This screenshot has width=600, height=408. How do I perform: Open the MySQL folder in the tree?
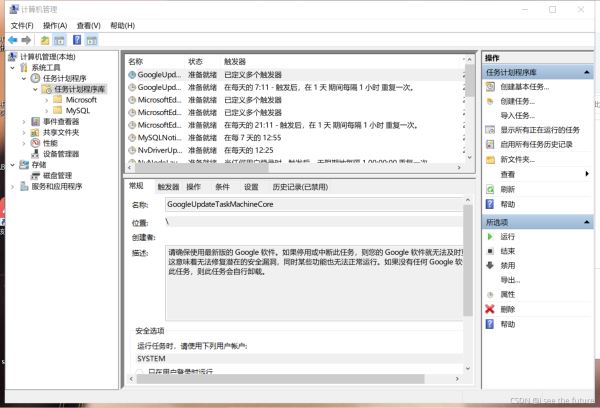click(78, 110)
